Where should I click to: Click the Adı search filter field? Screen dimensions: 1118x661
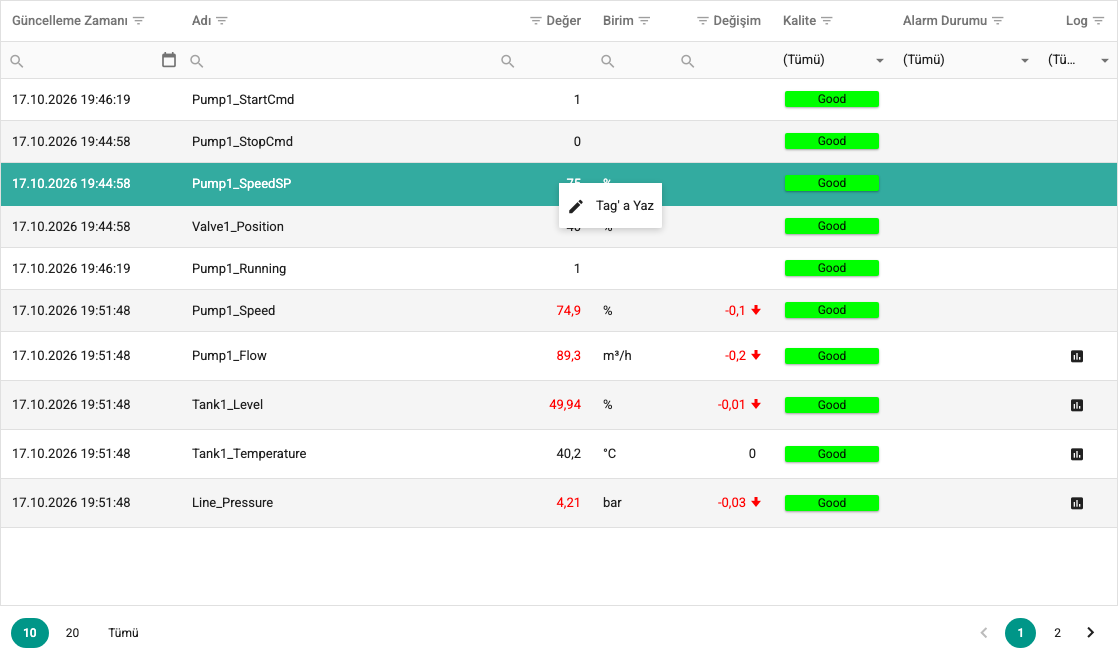(339, 61)
